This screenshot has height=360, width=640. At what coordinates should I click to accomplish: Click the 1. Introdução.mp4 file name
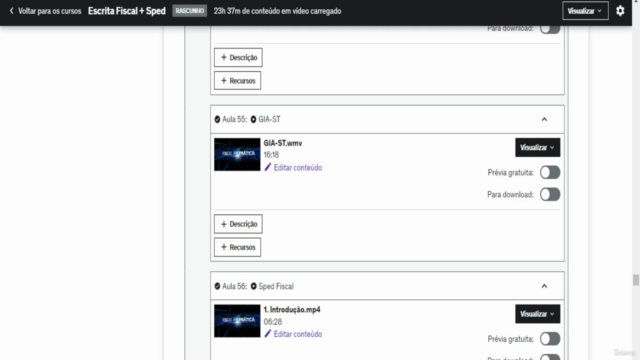[292, 310]
